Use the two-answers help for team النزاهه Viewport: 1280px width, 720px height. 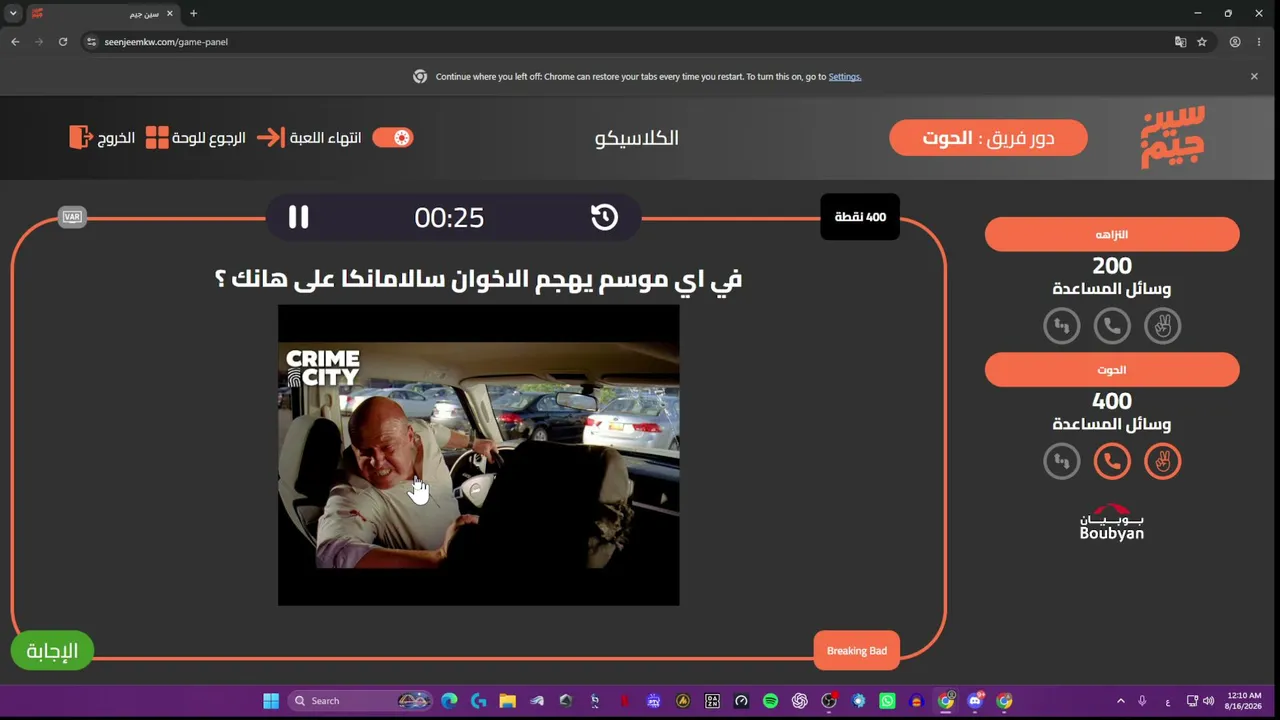[1162, 326]
